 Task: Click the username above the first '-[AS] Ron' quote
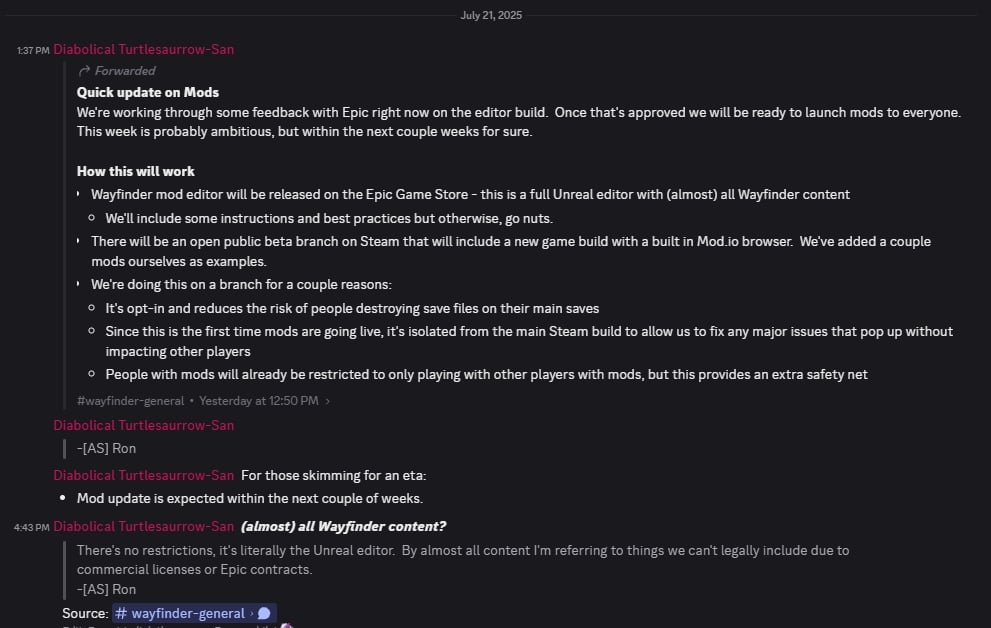pyautogui.click(x=144, y=425)
